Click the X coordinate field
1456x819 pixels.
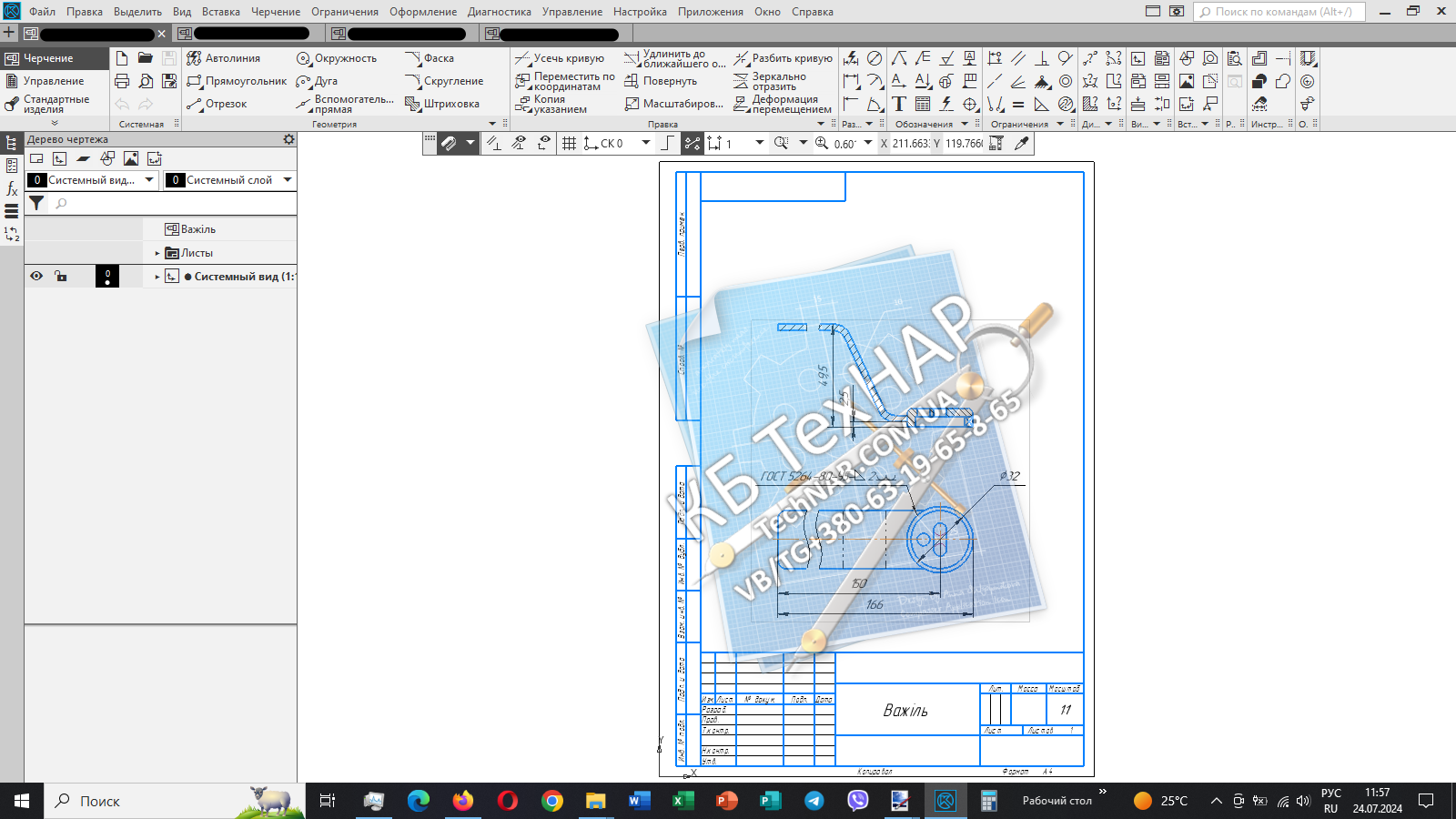pyautogui.click(x=911, y=143)
